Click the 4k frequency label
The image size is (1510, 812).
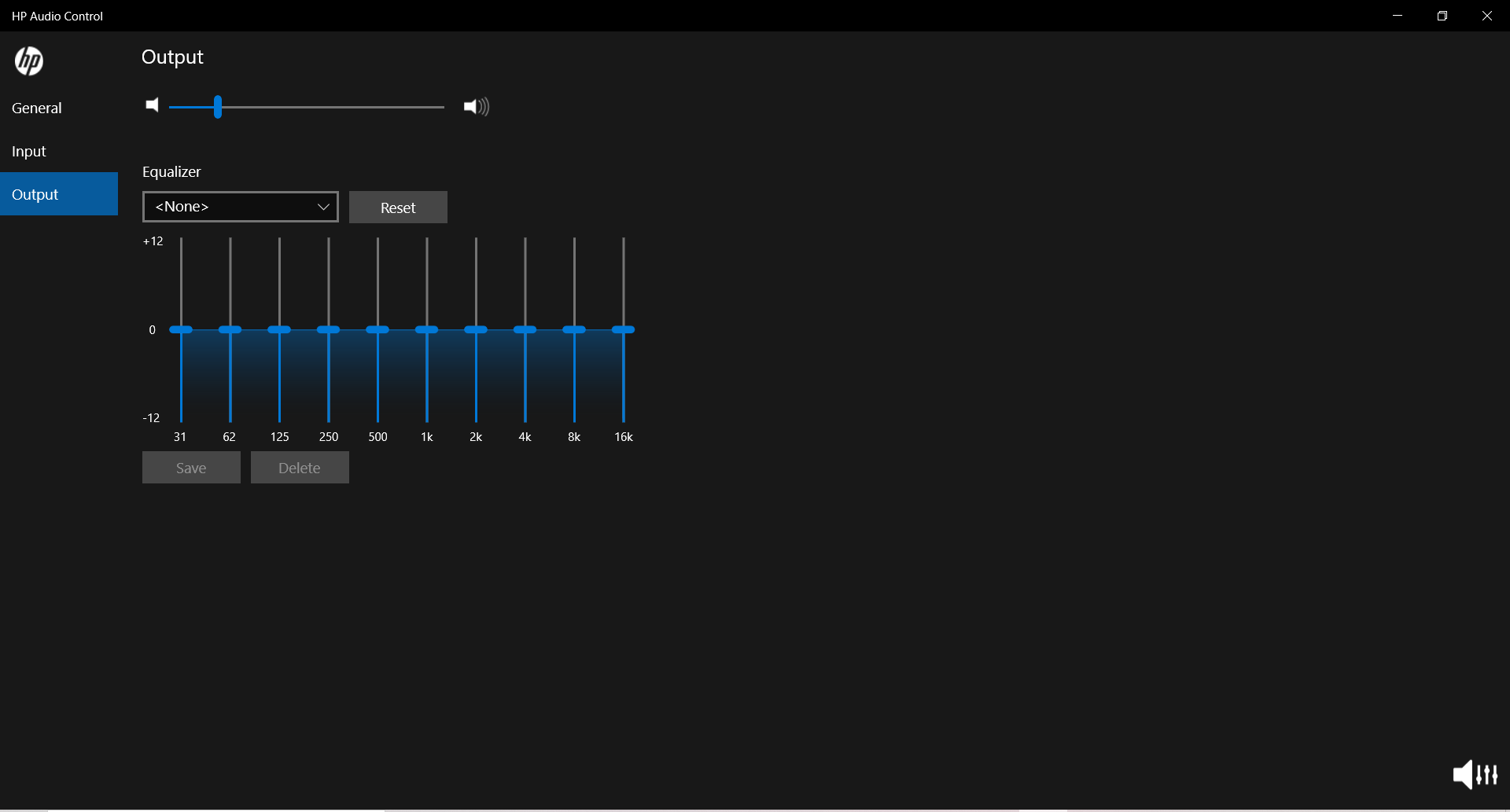click(x=525, y=437)
